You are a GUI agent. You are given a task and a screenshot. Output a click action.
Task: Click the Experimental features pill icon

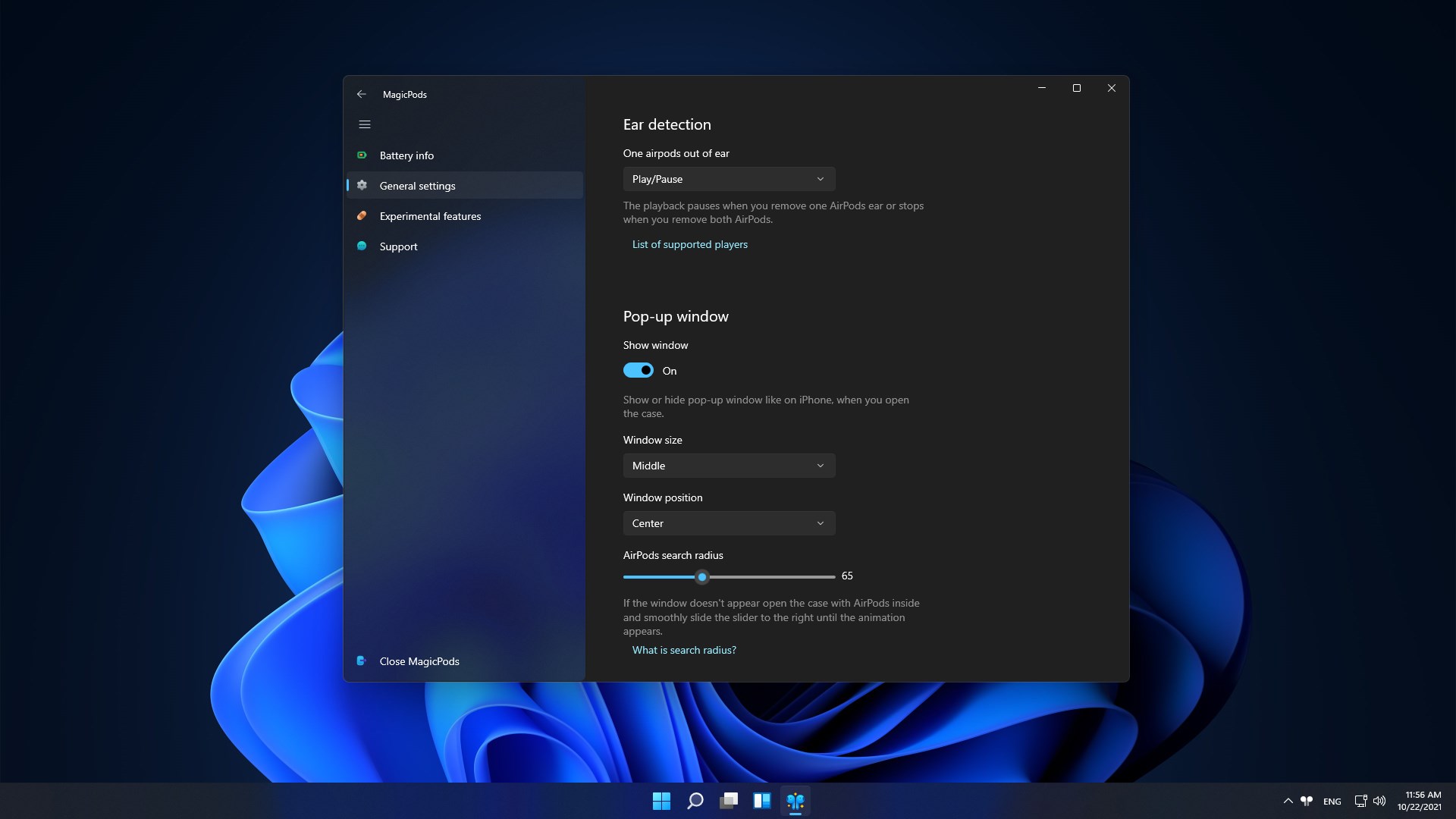(x=362, y=216)
